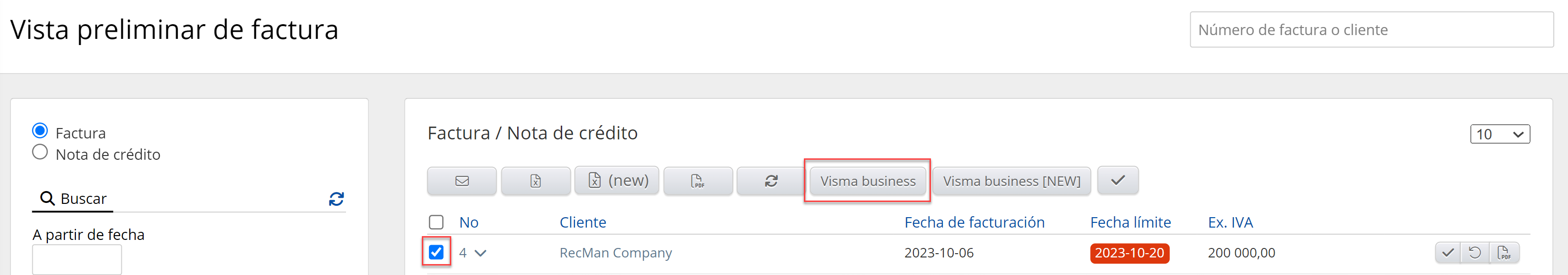Image resolution: width=1568 pixels, height=275 pixels.
Task: Click the invoice number or client search field
Action: [x=1371, y=30]
